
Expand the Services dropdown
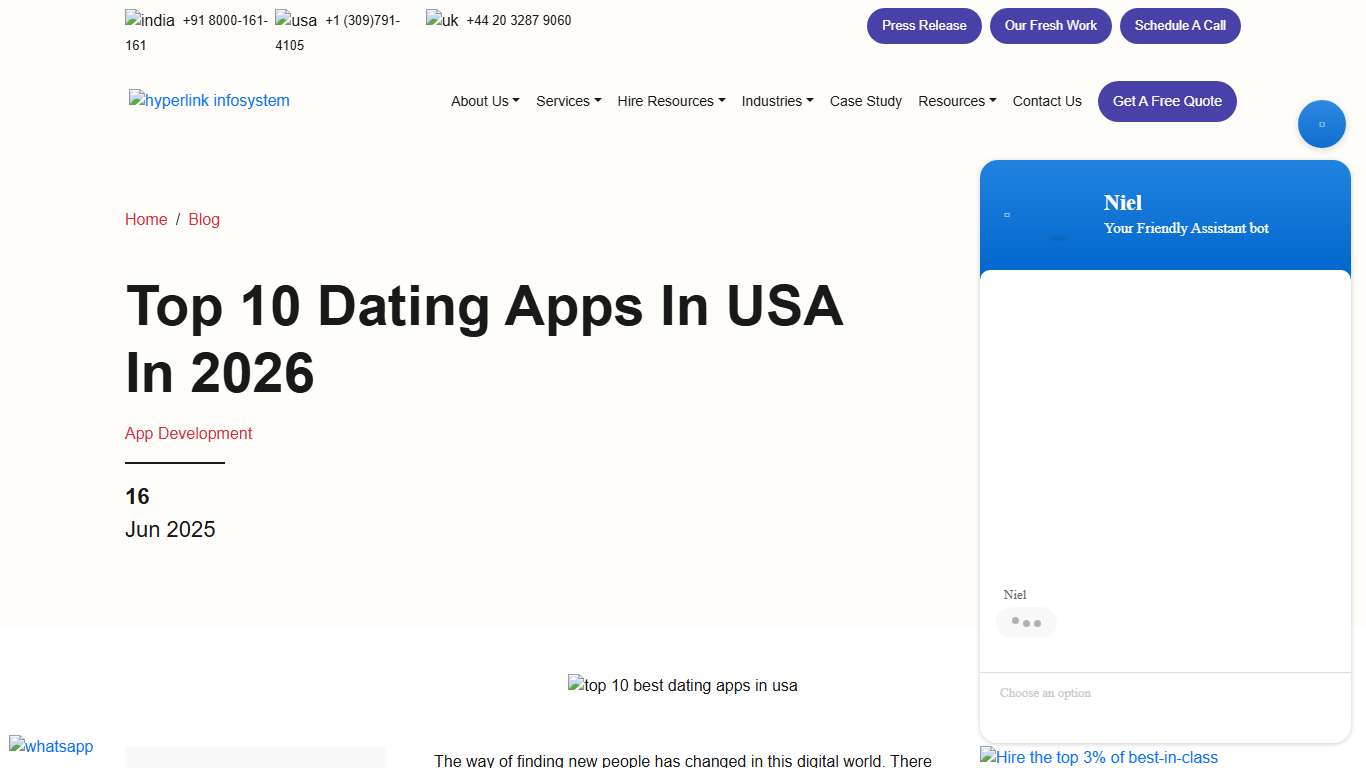[567, 101]
